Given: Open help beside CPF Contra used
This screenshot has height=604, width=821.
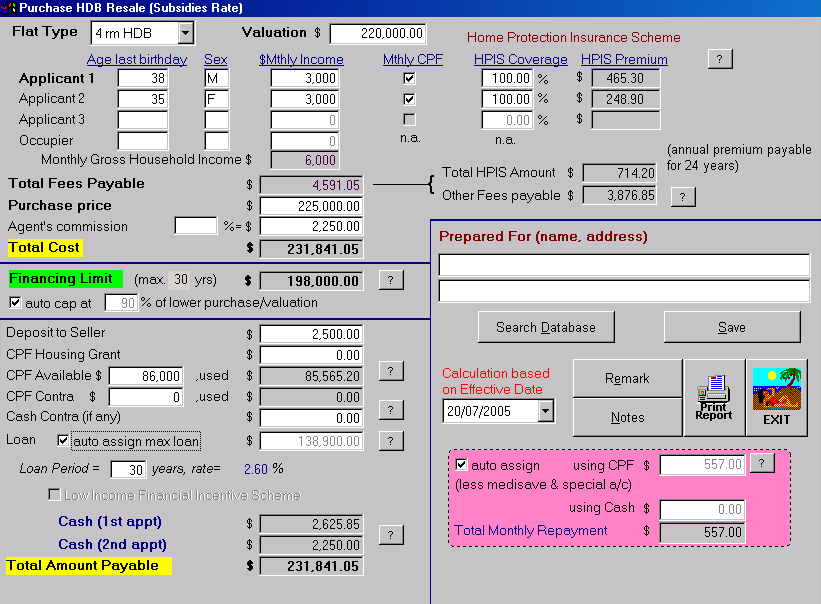Looking at the screenshot, I should [391, 410].
